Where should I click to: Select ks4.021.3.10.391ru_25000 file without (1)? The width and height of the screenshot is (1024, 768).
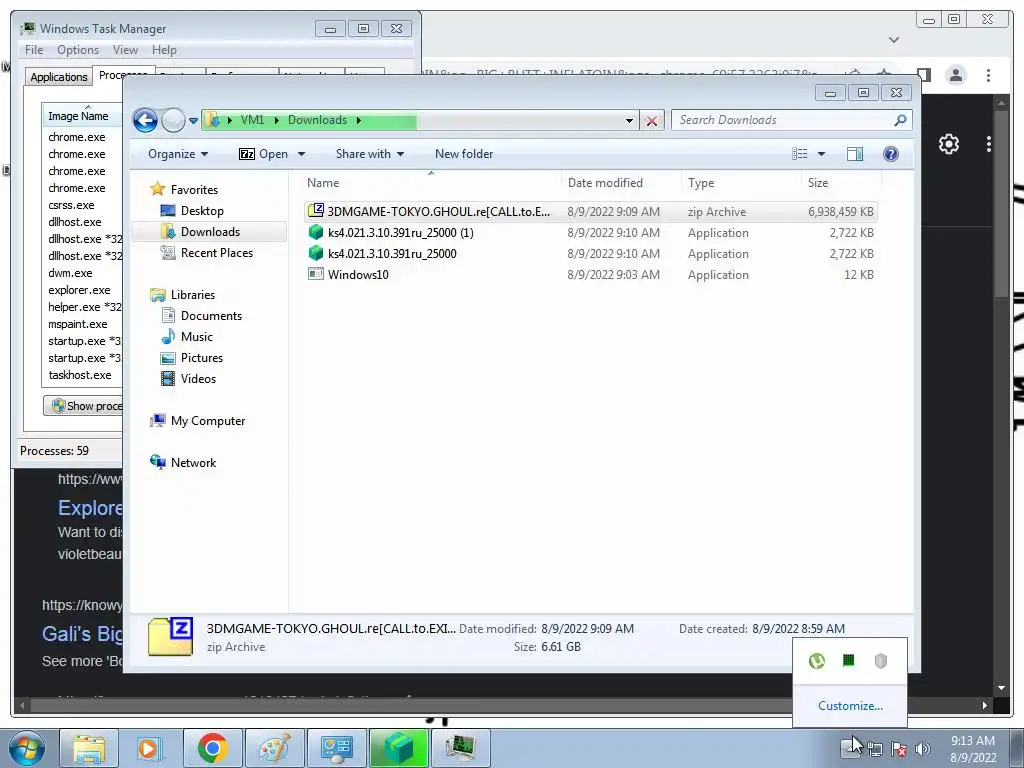click(x=591, y=253)
